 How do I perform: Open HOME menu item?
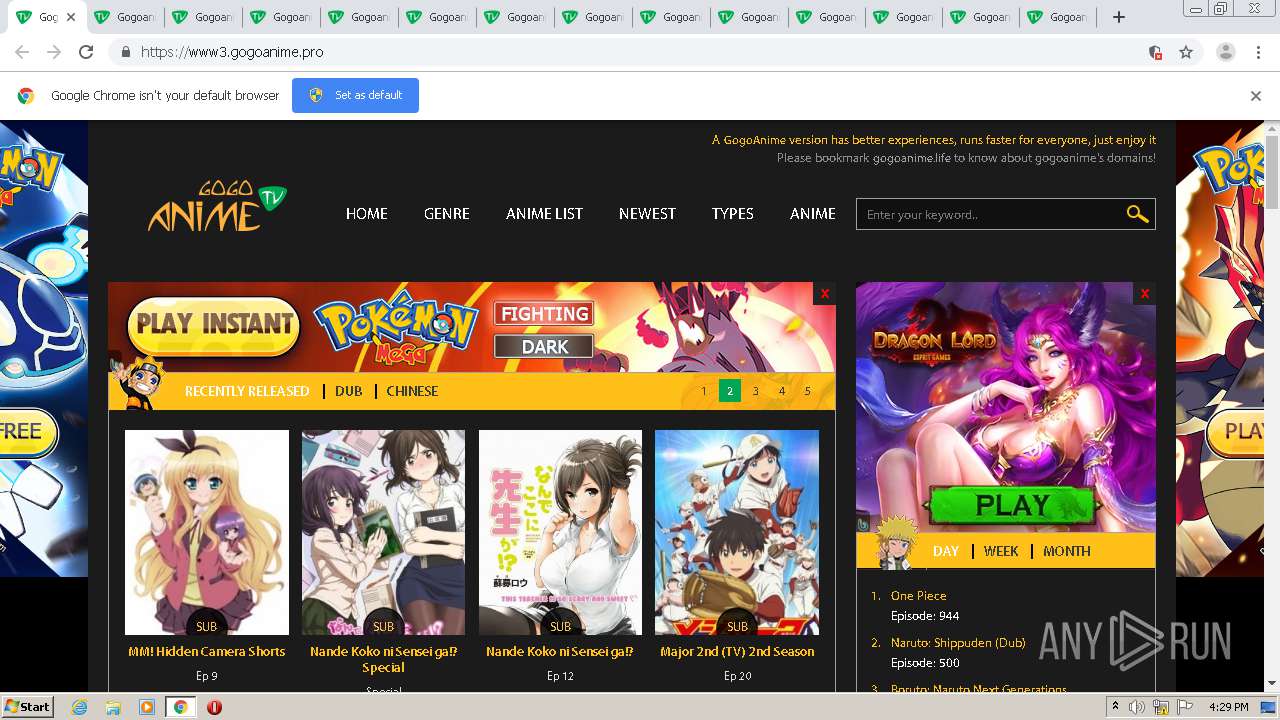pos(366,214)
